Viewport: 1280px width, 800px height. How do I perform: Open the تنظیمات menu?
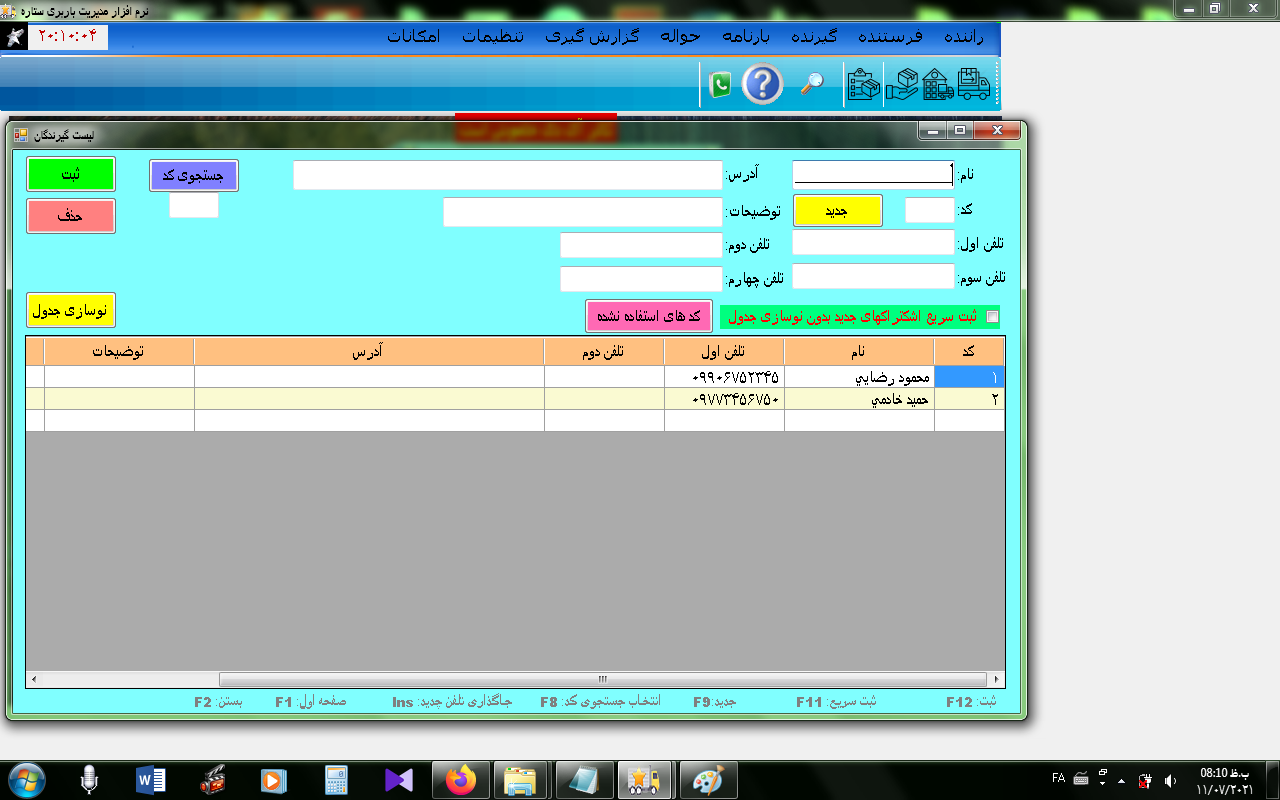[491, 36]
